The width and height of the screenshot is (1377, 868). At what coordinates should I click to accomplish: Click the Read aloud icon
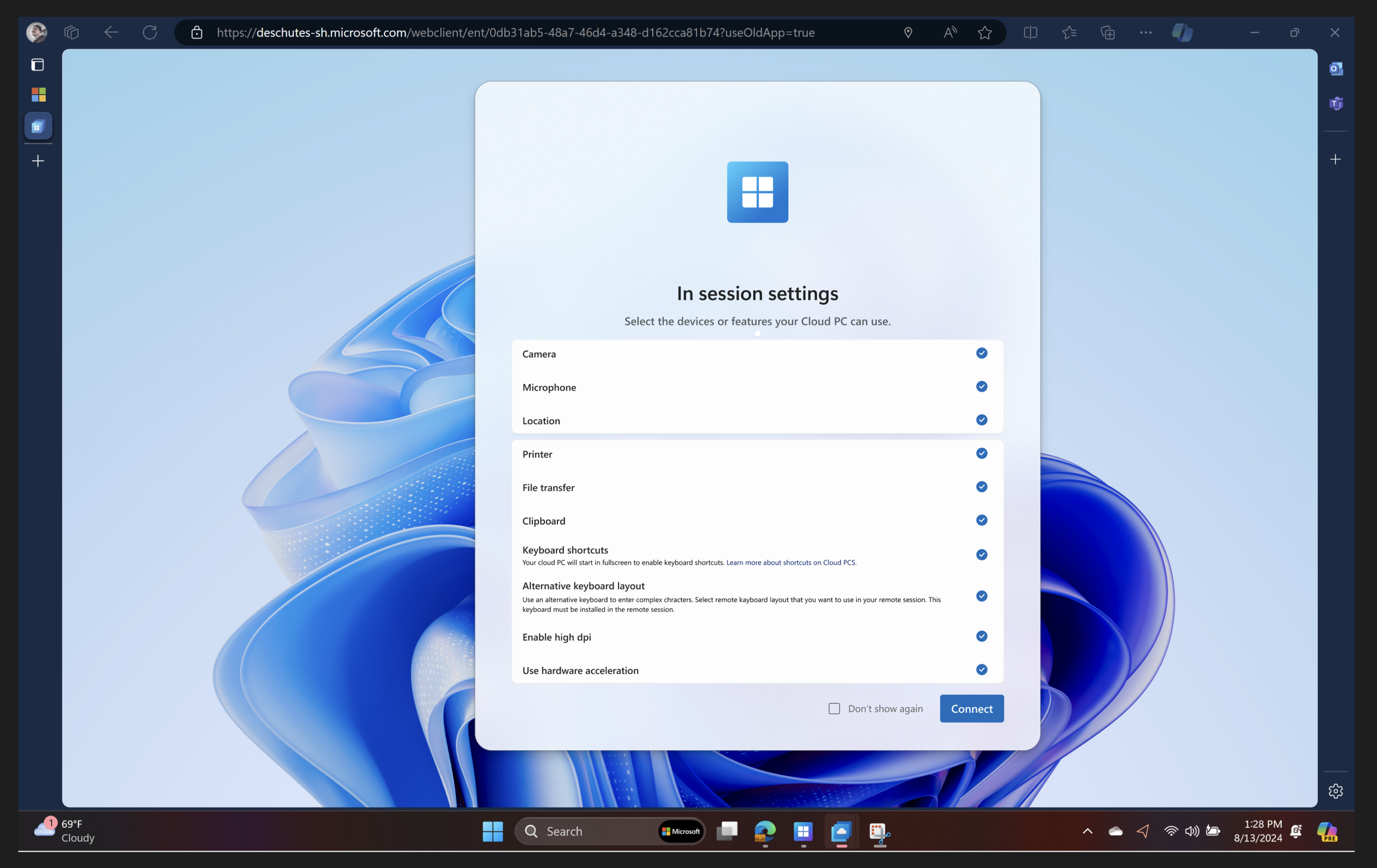949,32
